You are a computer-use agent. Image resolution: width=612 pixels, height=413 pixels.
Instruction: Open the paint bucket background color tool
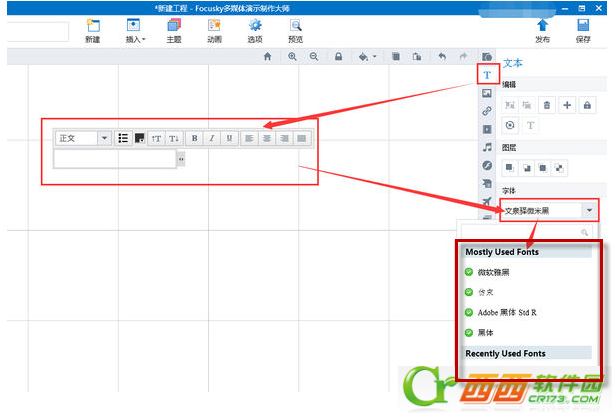(363, 57)
